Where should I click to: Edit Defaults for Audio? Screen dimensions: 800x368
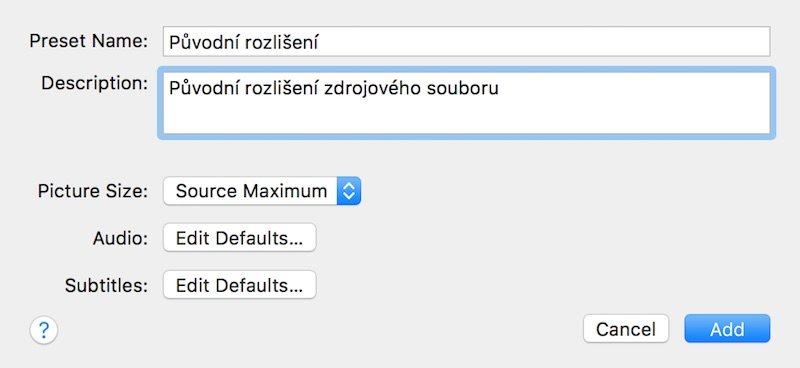[240, 238]
